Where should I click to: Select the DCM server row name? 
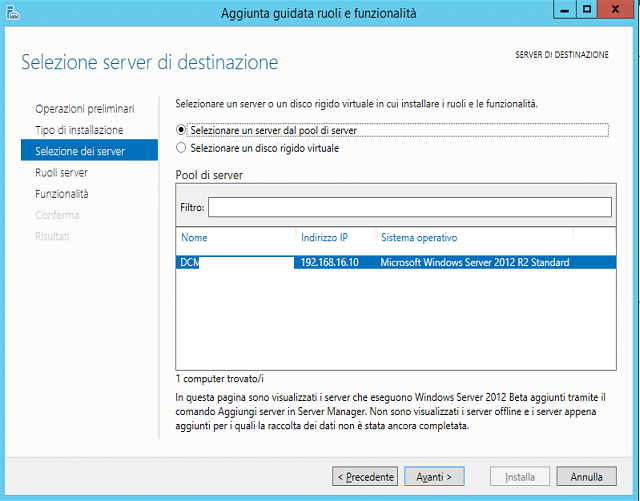coord(190,263)
